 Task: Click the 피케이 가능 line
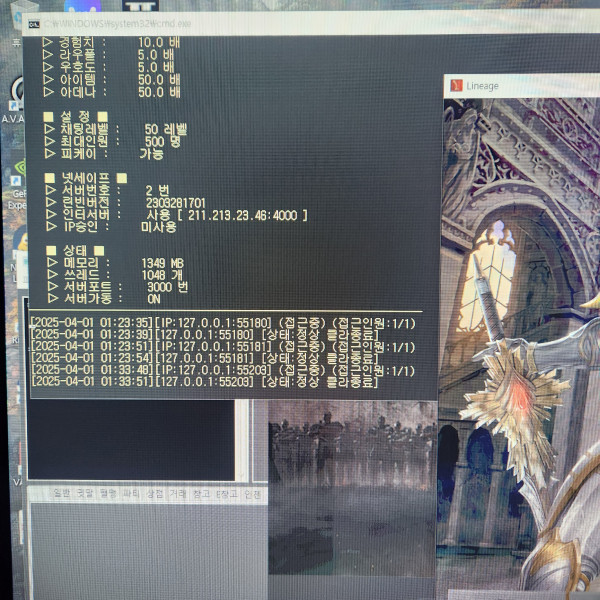pos(104,154)
